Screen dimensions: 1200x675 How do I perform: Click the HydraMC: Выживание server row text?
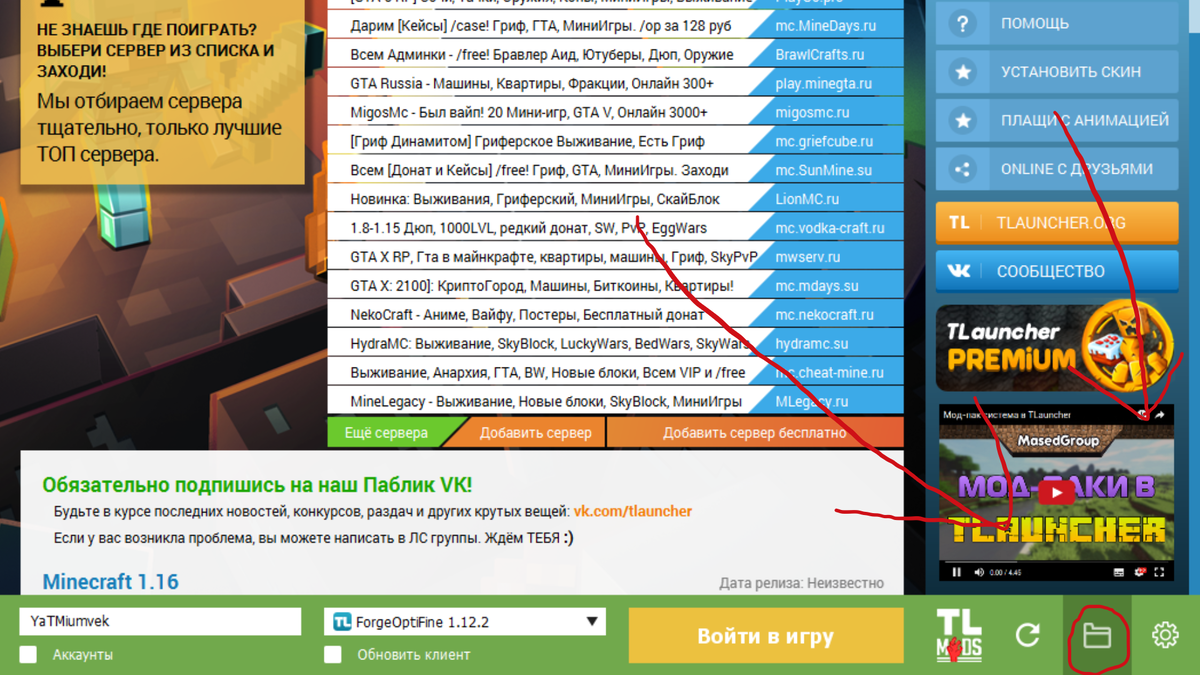tap(550, 344)
